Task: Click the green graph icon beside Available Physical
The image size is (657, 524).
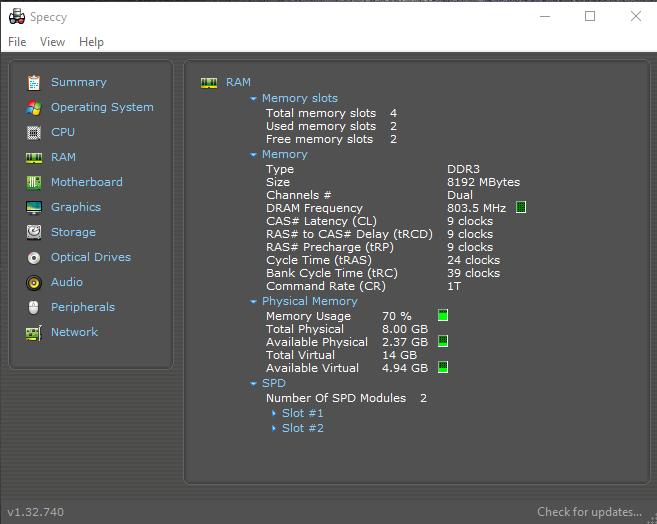Action: [443, 341]
